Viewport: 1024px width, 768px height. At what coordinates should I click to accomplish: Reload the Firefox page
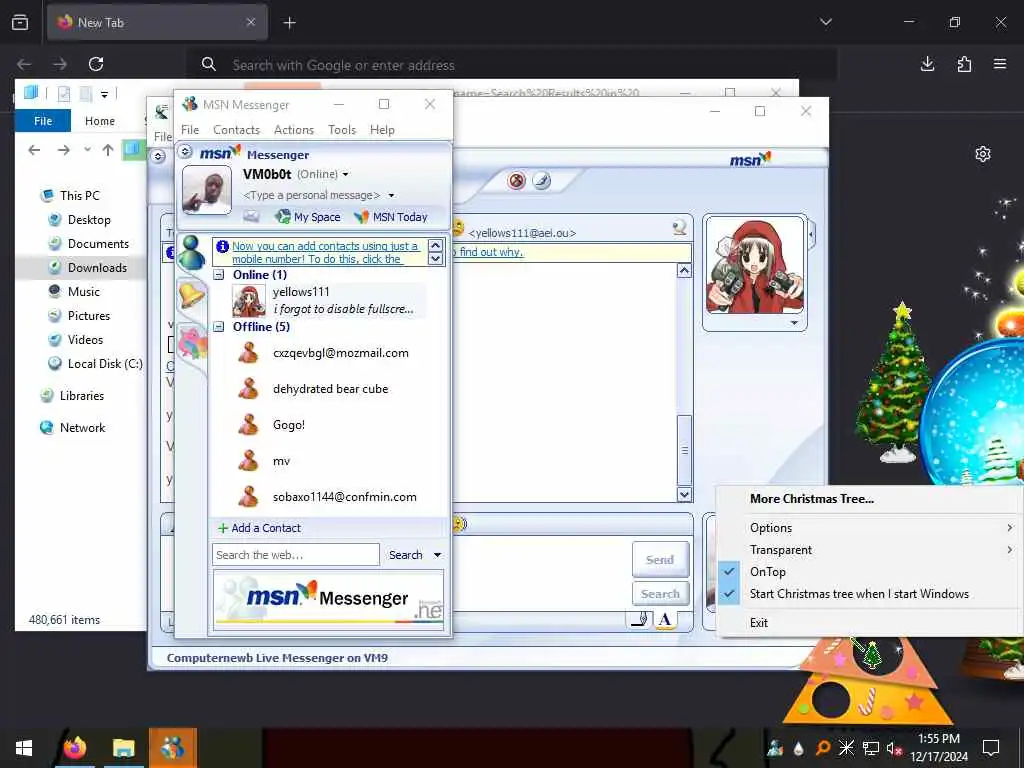(96, 64)
